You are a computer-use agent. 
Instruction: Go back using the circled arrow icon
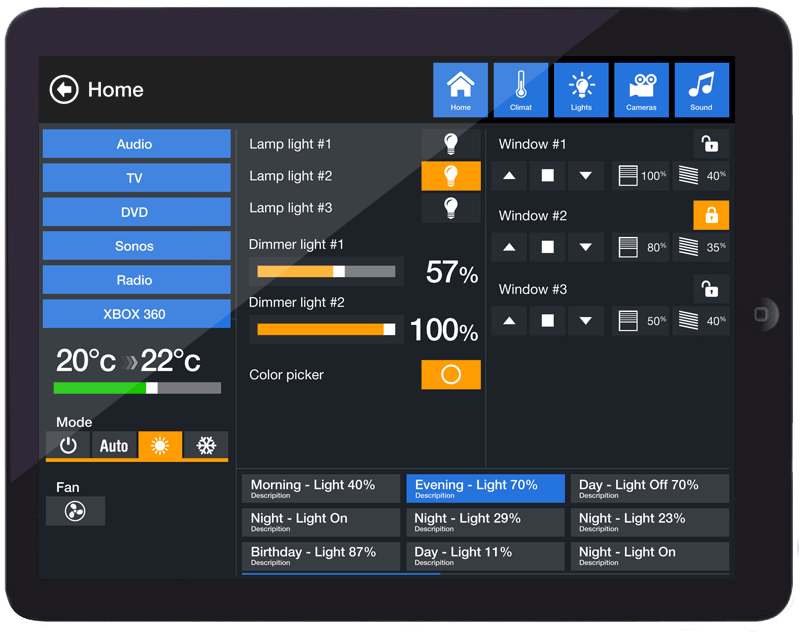(x=64, y=90)
